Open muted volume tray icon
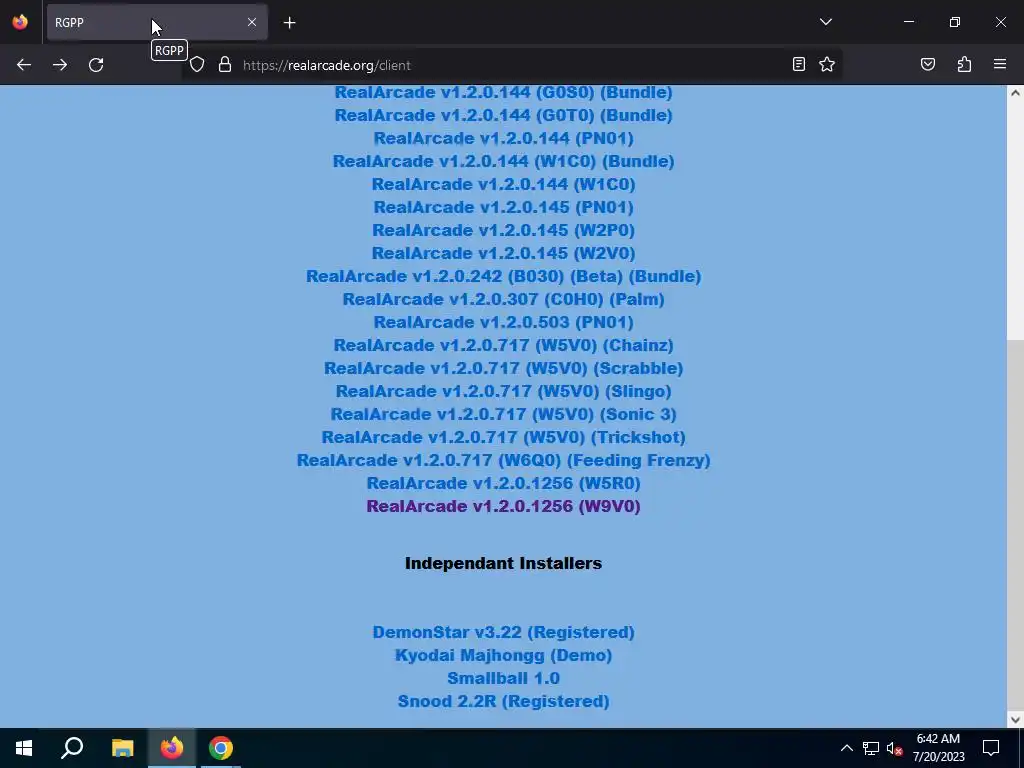Viewport: 1024px width, 768px height. click(x=894, y=748)
